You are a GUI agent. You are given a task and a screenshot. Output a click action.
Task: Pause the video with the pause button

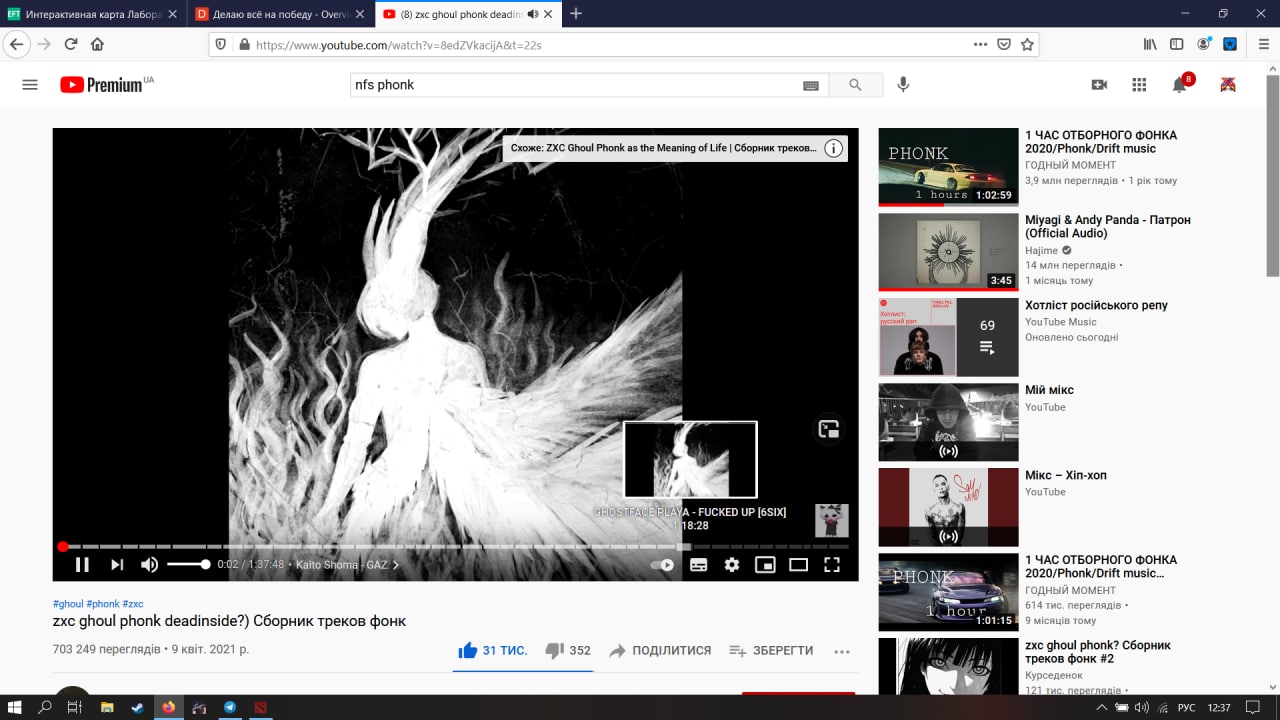coord(82,565)
